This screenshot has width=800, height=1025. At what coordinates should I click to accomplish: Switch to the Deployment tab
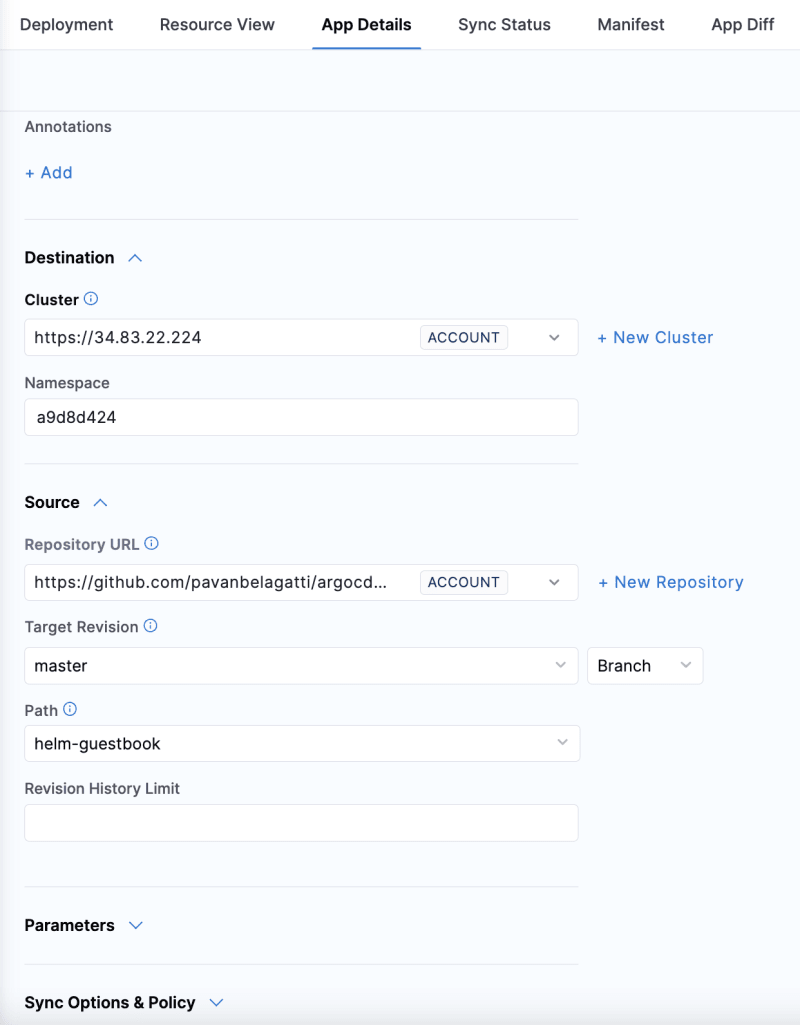[x=67, y=25]
